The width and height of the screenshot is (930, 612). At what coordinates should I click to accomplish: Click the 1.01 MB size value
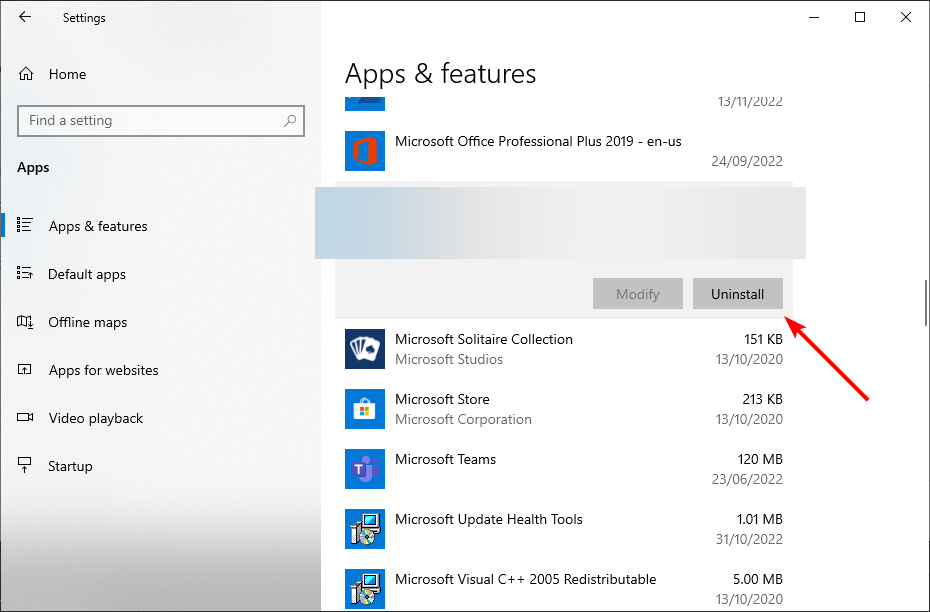tap(760, 519)
